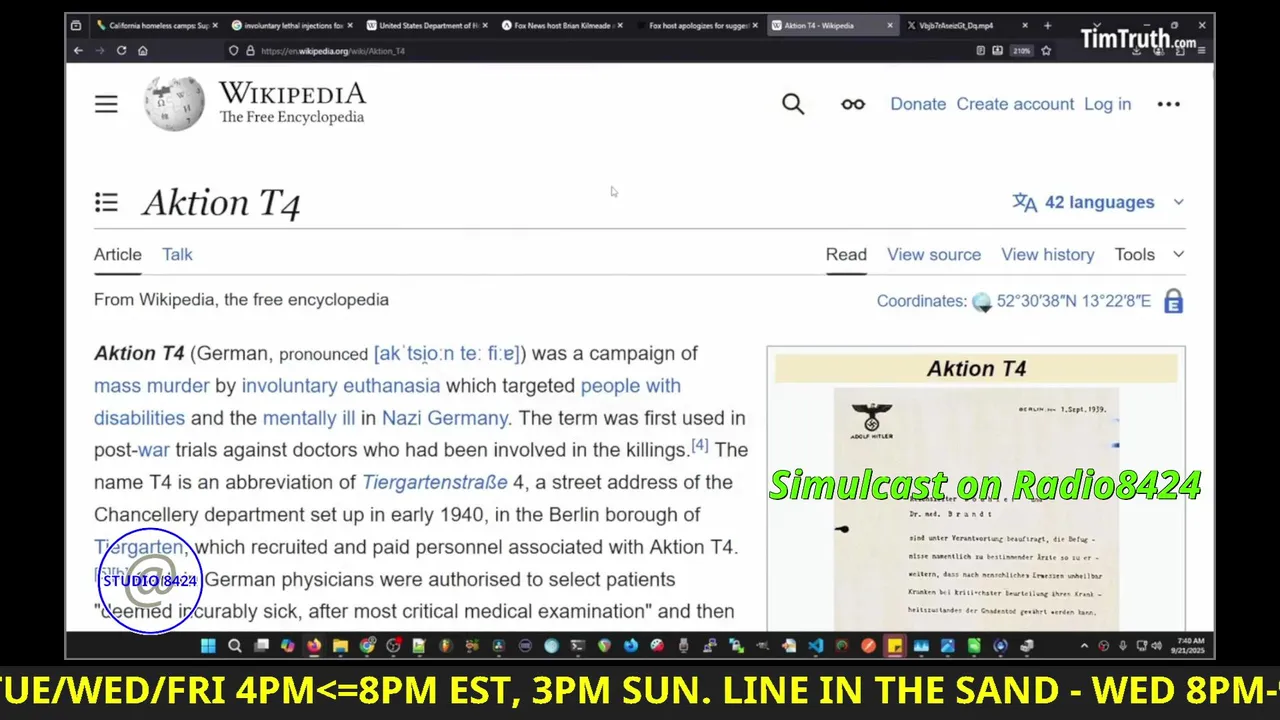Follow the 'Tiergartenstraße' link
The height and width of the screenshot is (720, 1280).
[x=435, y=482]
